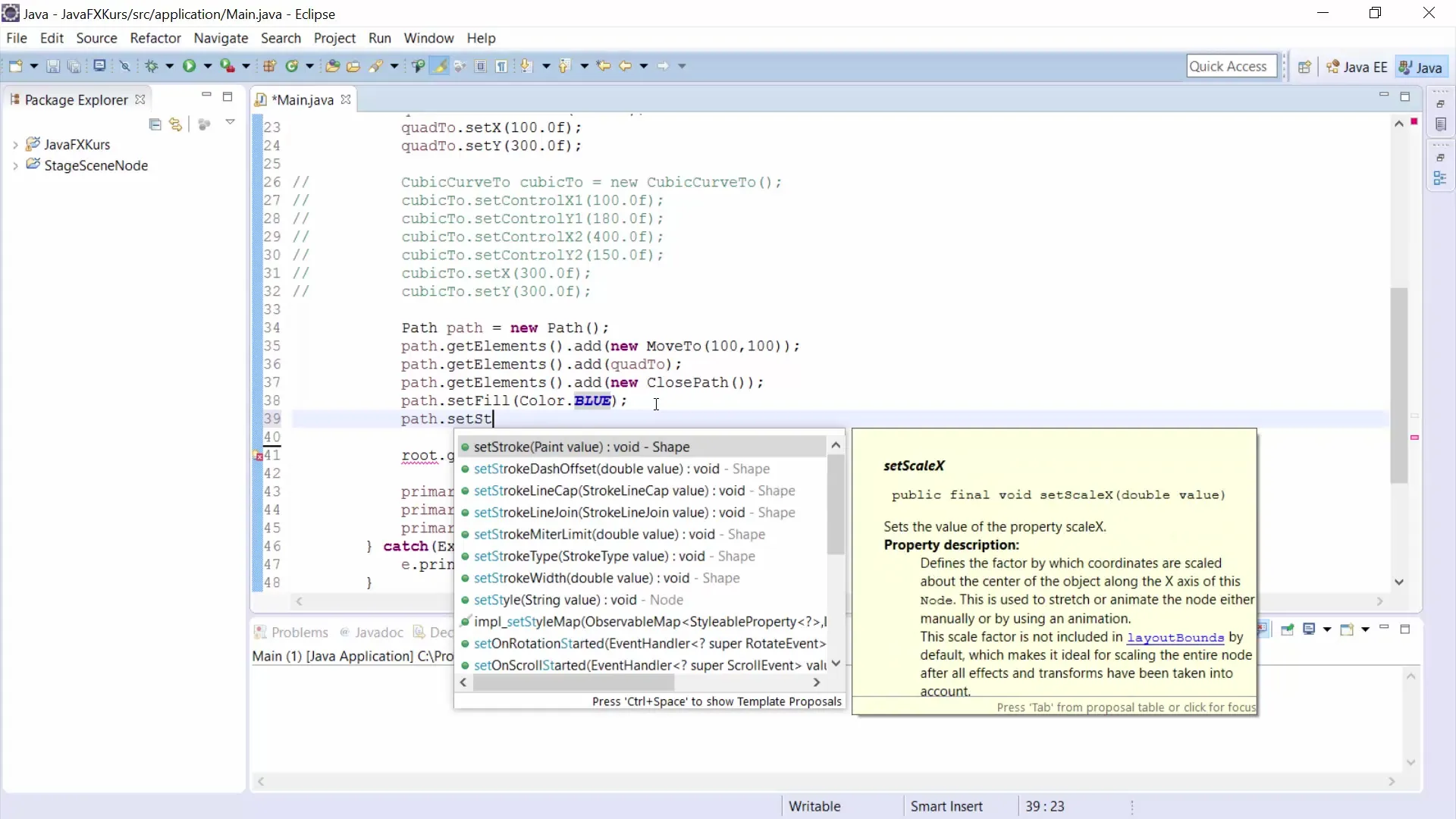The image size is (1456, 819).
Task: Click the Pin Console icon
Action: 1287,629
